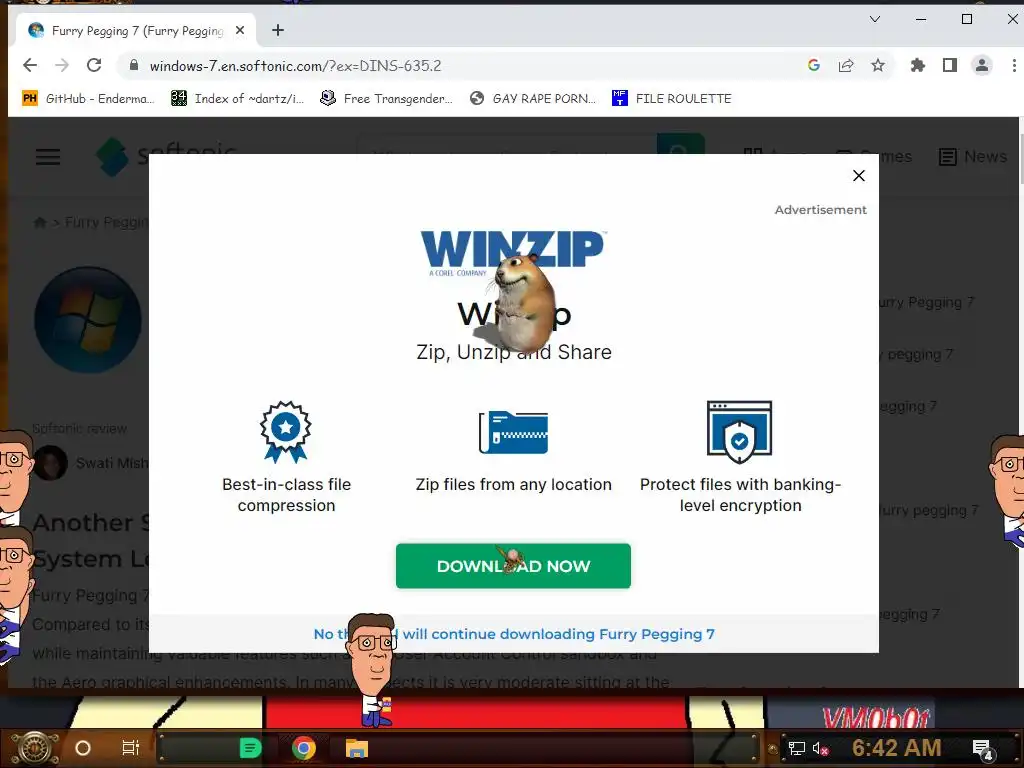This screenshot has height=768, width=1024.
Task: Open the Windows Start button
Action: (35, 748)
